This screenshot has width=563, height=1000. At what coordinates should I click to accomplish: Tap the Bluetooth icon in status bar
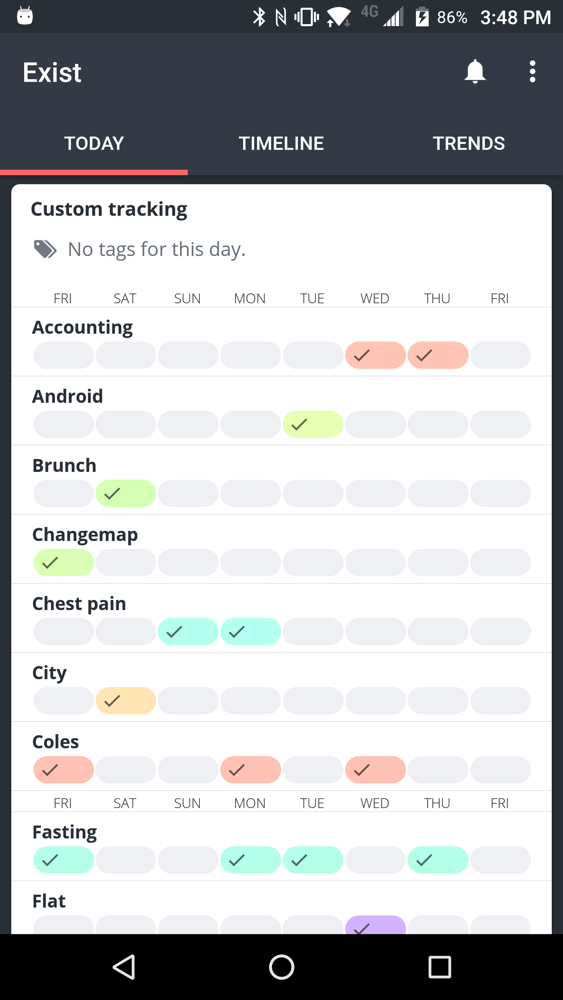[x=259, y=17]
